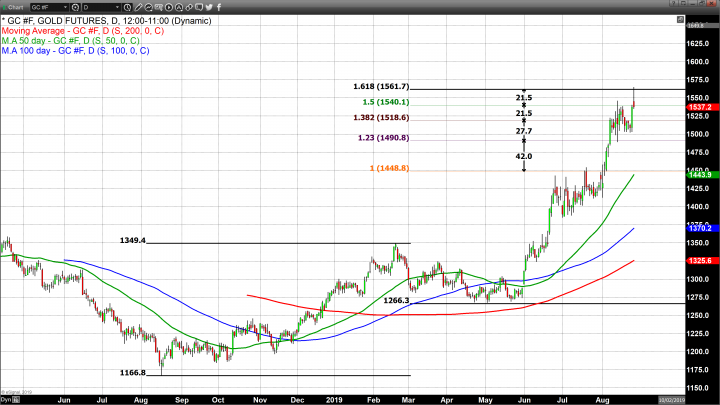Click the chain link symbol-linking icon
Viewport: 720px width, 405px height.
point(189,7)
